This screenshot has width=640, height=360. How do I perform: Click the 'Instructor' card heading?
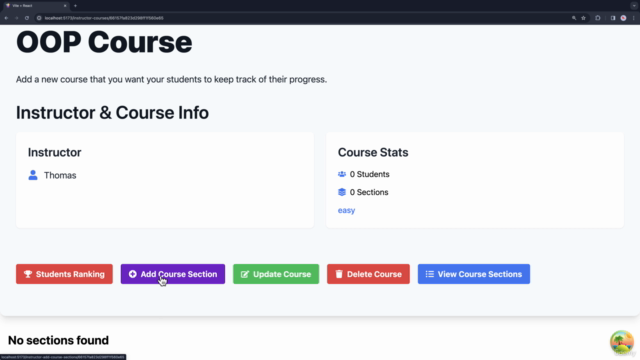pos(54,152)
